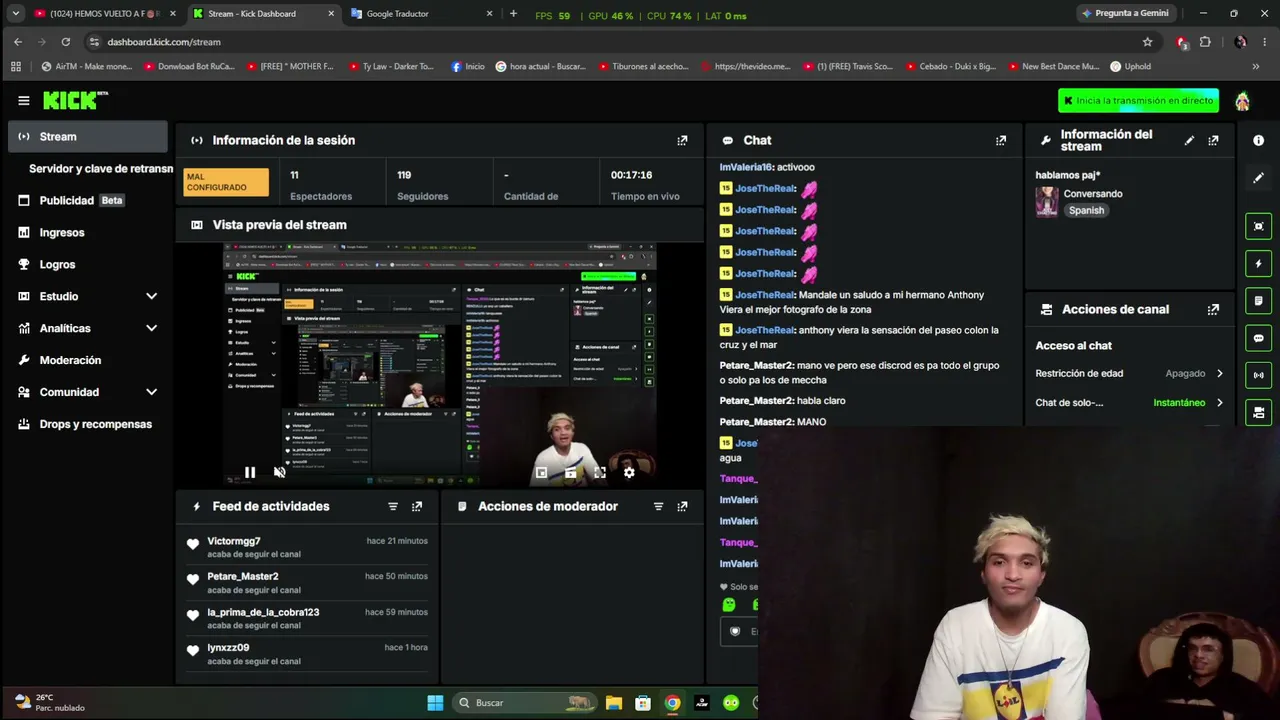Viewport: 1280px width, 720px height.
Task: Pop out the Acciones de moderador panel
Action: click(x=682, y=507)
